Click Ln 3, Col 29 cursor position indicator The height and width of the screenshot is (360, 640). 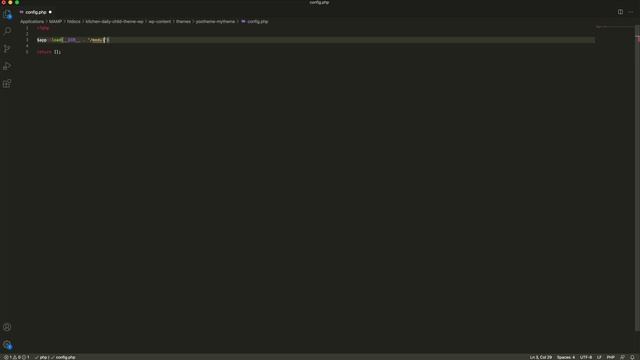[540, 357]
